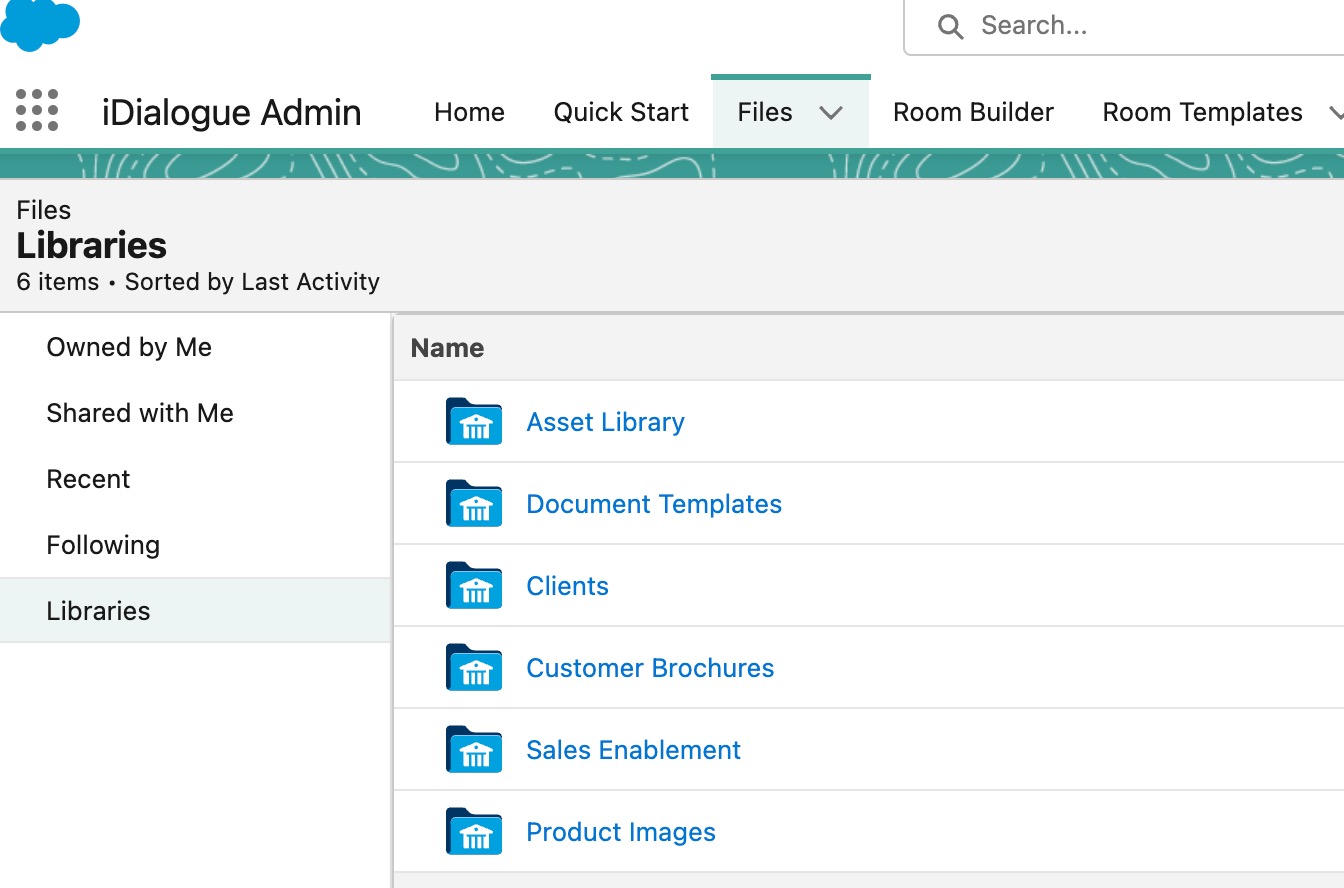Viewport: 1344px width, 888px height.
Task: Click the search magnifier icon
Action: click(950, 26)
